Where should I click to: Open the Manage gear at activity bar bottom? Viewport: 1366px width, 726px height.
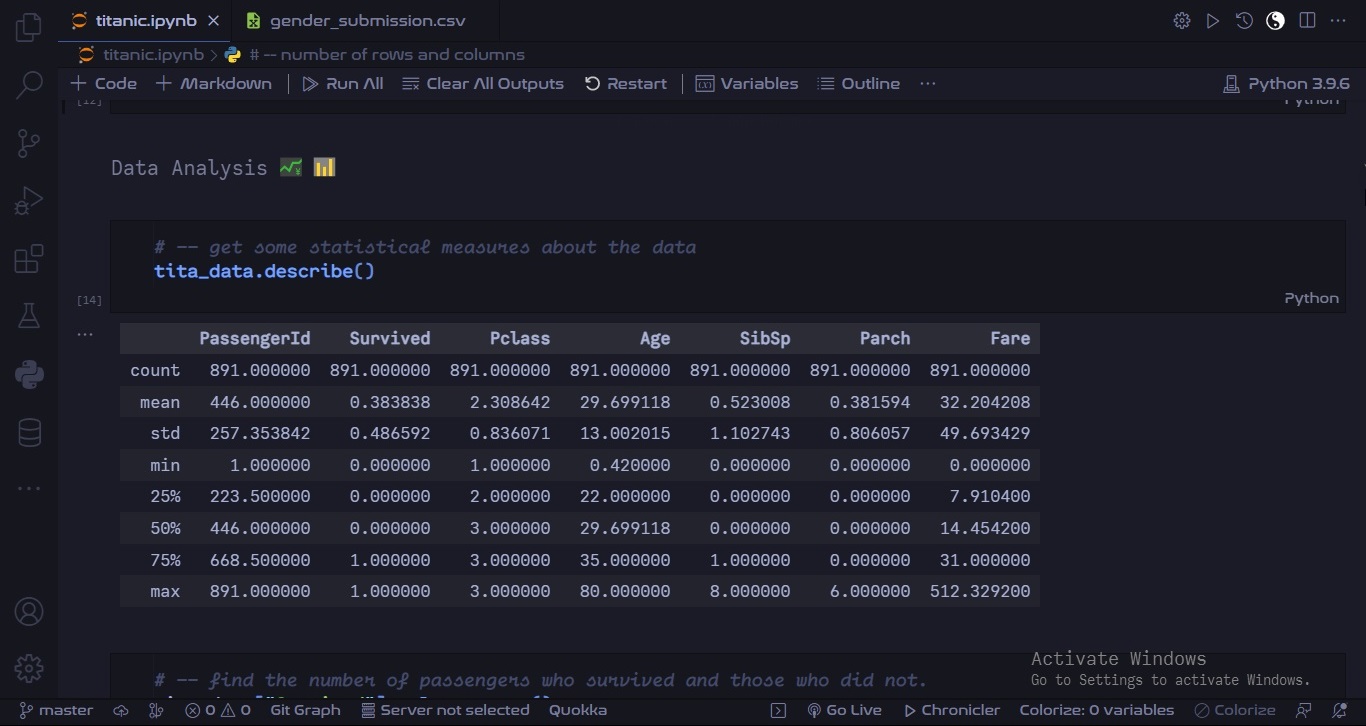point(29,668)
